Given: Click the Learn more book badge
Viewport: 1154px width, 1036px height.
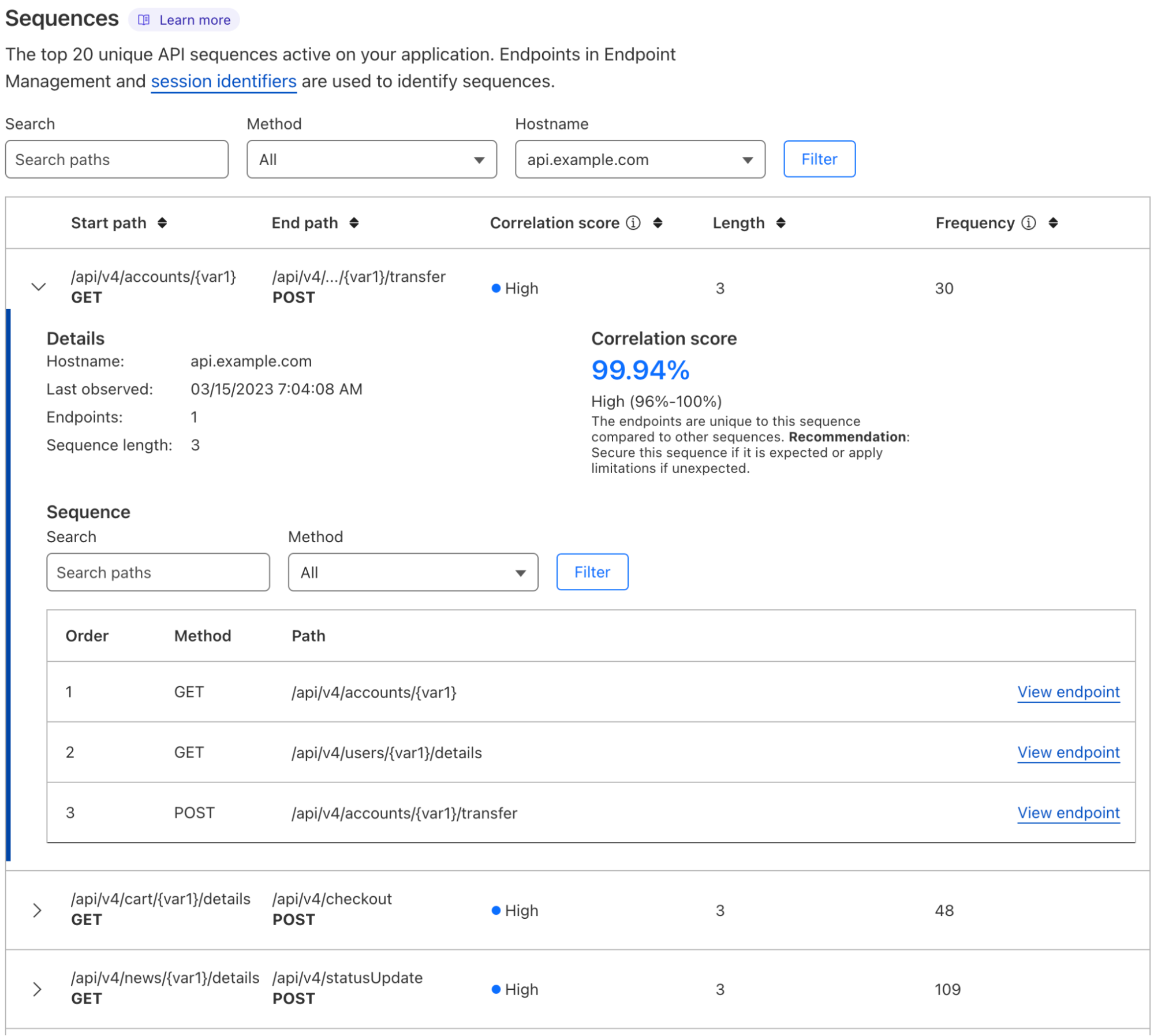Looking at the screenshot, I should tap(184, 20).
